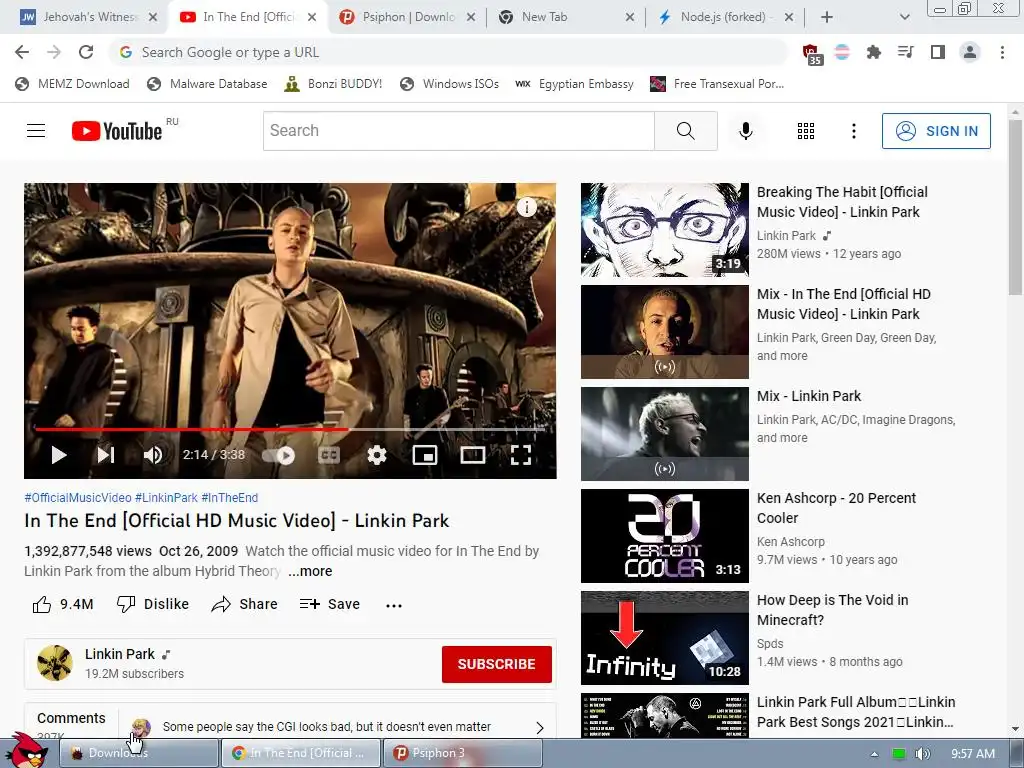
Task: Open the Egyptian Embassy bookmark
Action: [575, 84]
